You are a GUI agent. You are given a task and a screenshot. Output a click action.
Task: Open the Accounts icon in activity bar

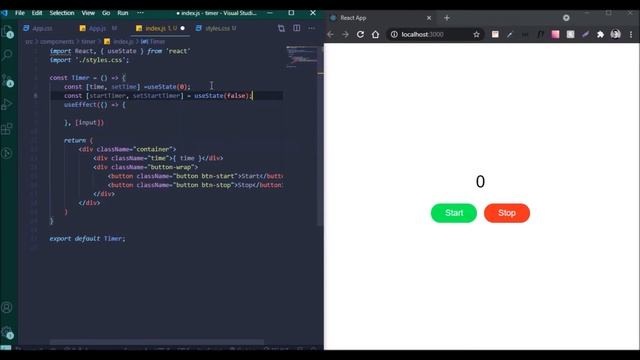7,307
